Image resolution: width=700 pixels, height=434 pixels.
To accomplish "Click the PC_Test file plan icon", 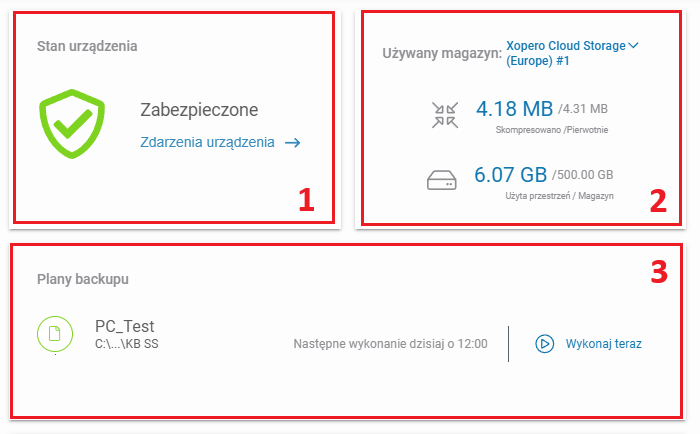I will [56, 335].
